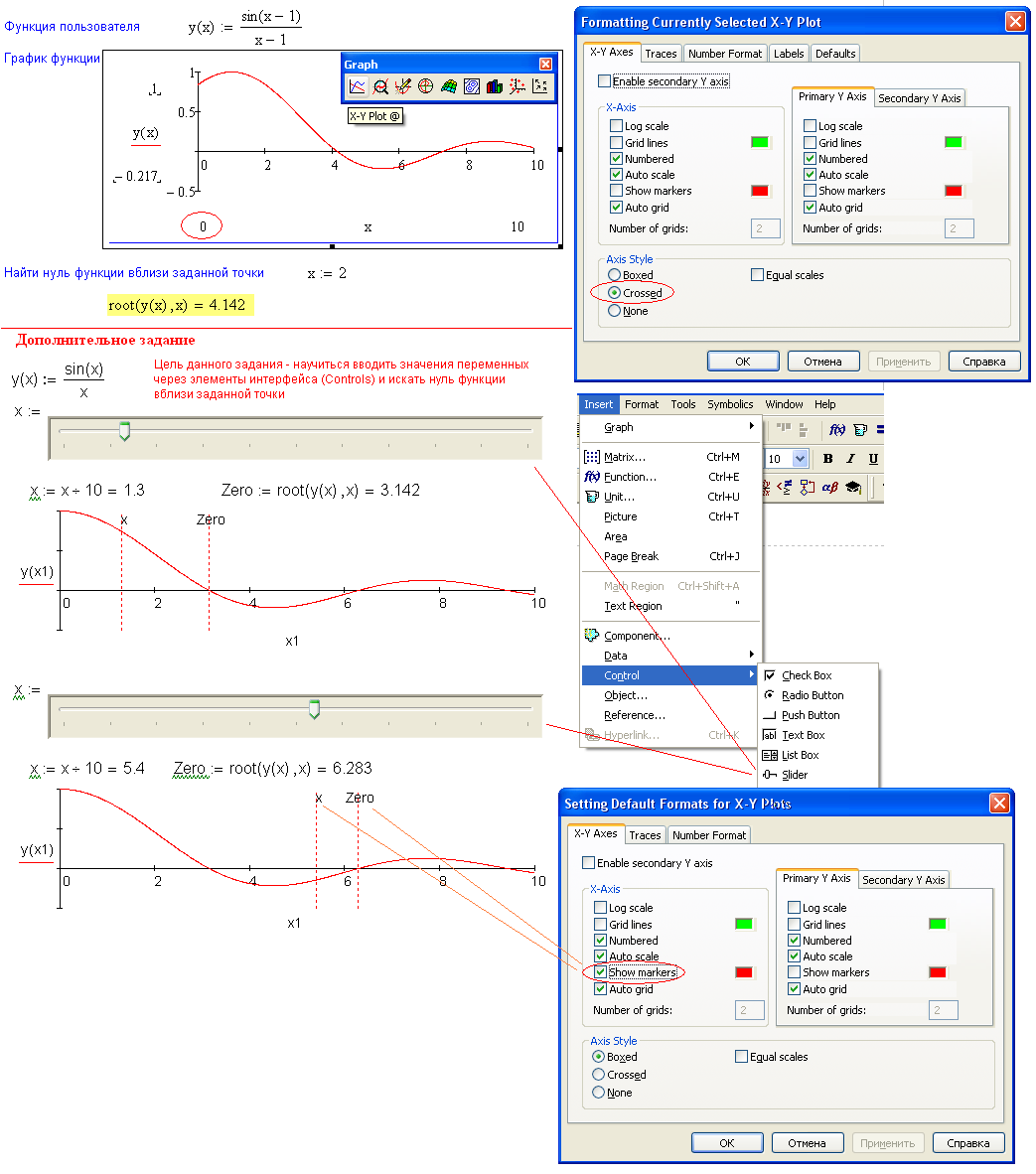Select None axis style in Default Formats dialog
This screenshot has height=1174, width=1036.
point(612,1093)
